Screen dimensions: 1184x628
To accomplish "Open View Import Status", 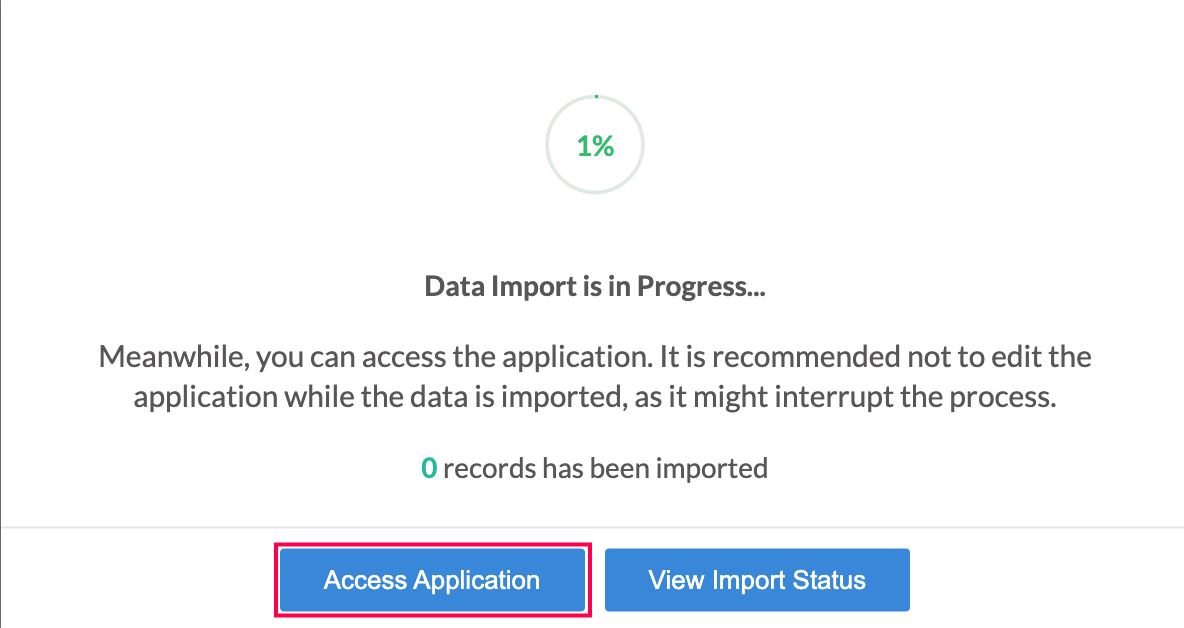I will coord(757,580).
